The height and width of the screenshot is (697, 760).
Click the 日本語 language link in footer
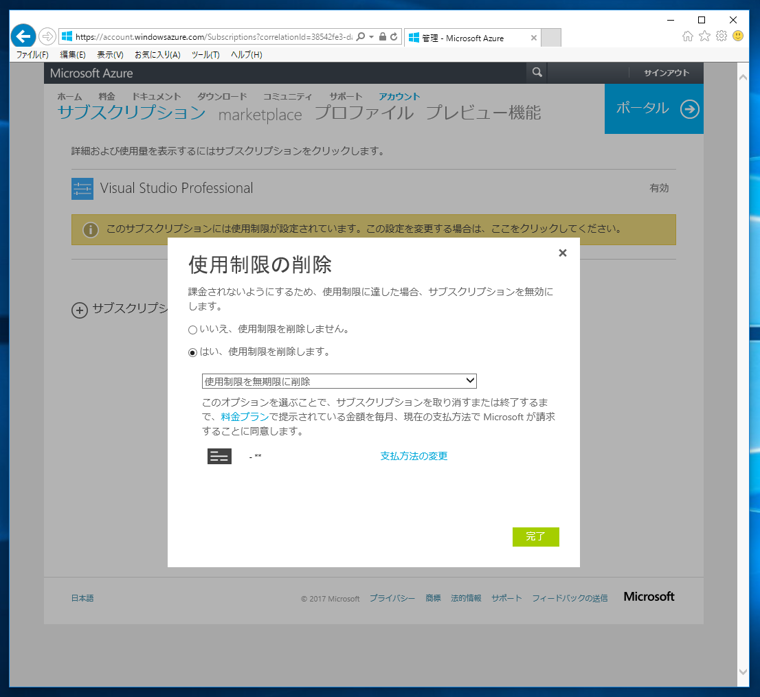(82, 598)
